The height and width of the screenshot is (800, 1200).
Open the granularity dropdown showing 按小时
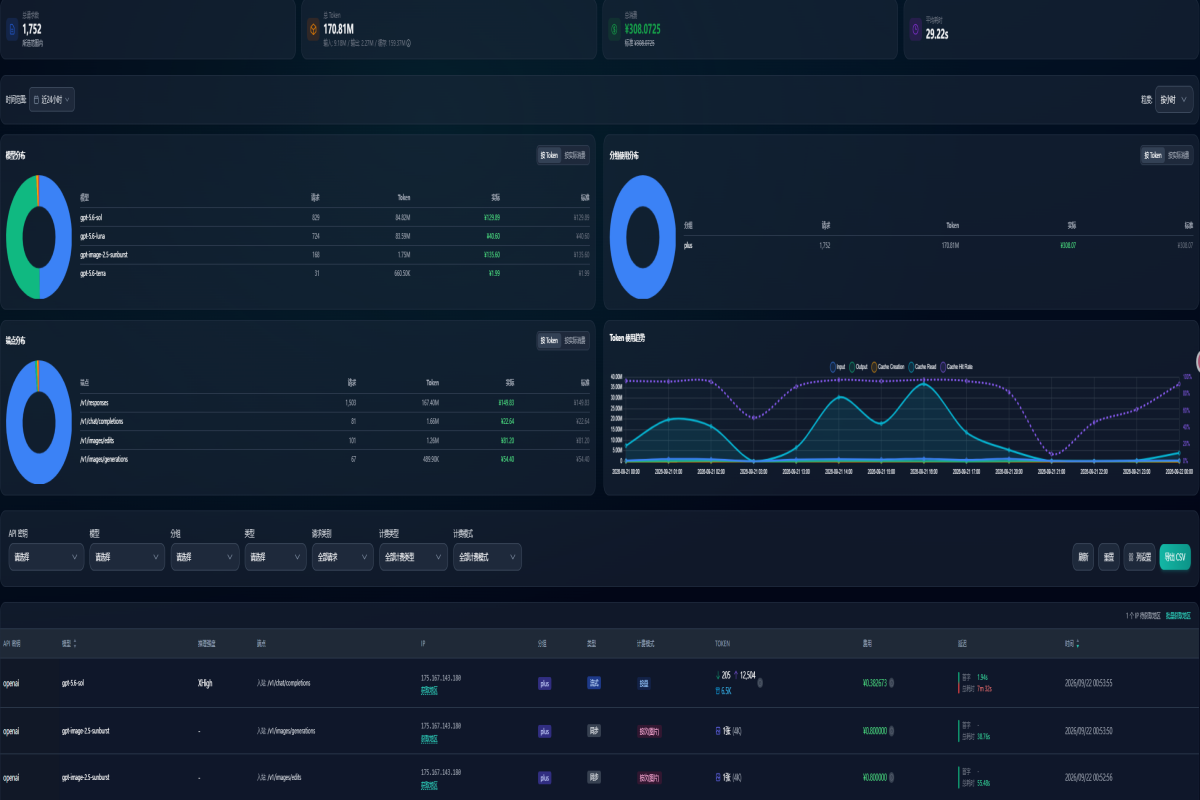(1175, 100)
